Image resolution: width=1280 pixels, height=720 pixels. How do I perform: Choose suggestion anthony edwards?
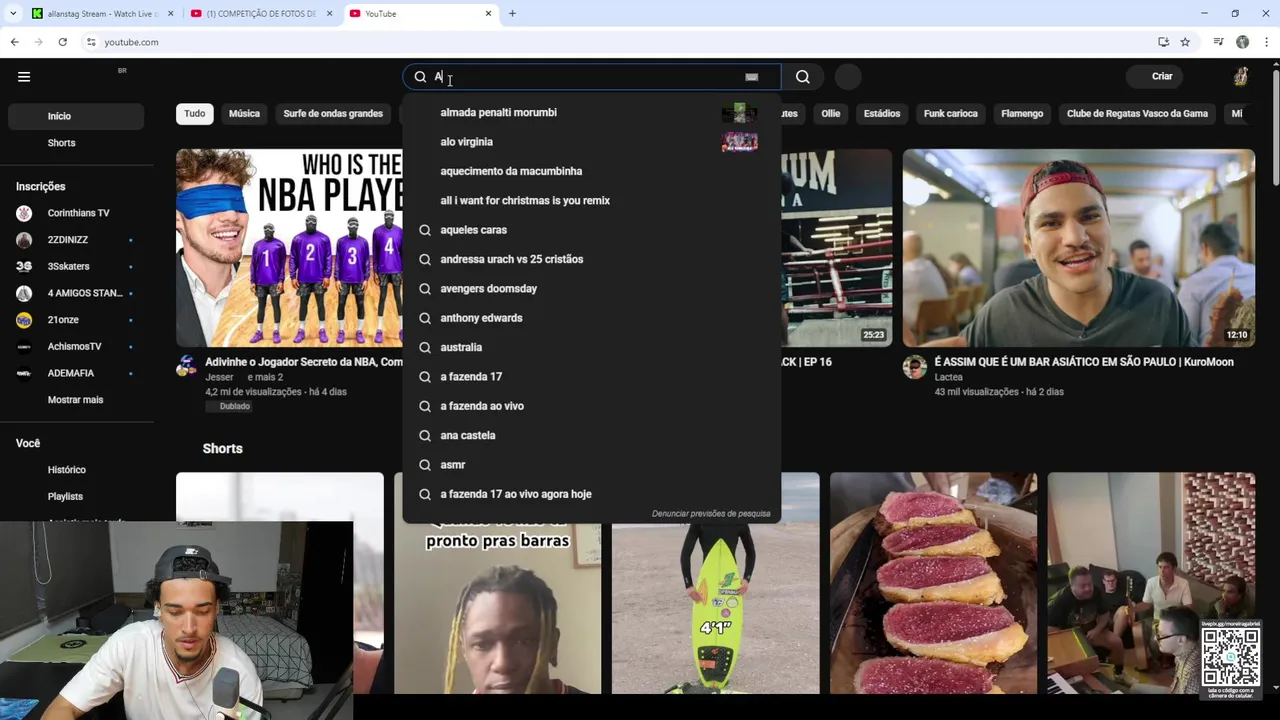point(591,318)
